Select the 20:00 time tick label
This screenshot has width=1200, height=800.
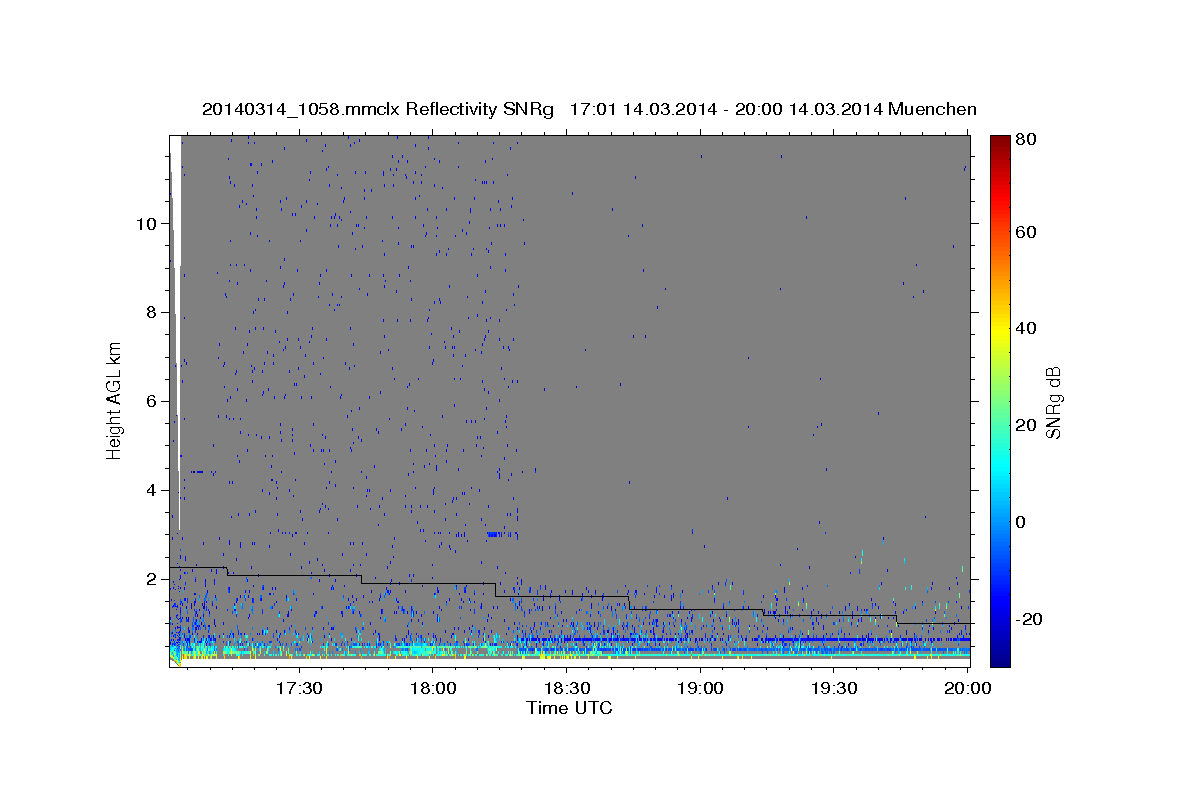(x=968, y=689)
